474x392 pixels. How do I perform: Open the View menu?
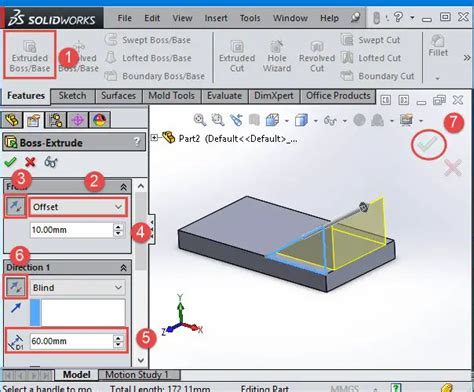click(182, 18)
